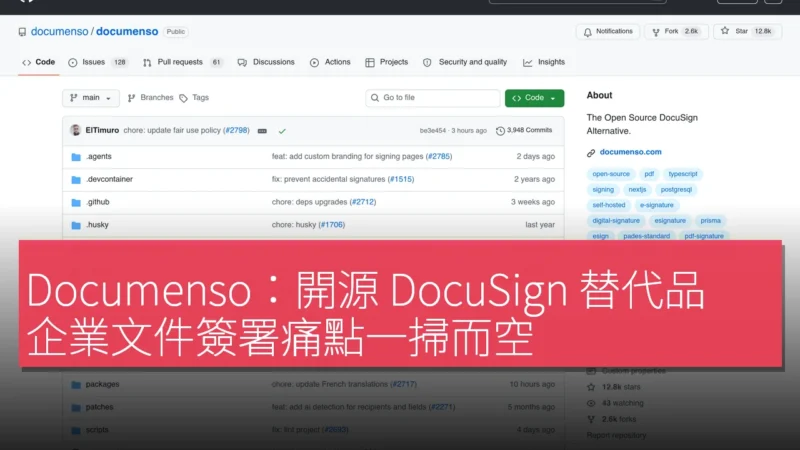The height and width of the screenshot is (450, 800).
Task: Select the postgresql topic tag
Action: pyautogui.click(x=676, y=190)
